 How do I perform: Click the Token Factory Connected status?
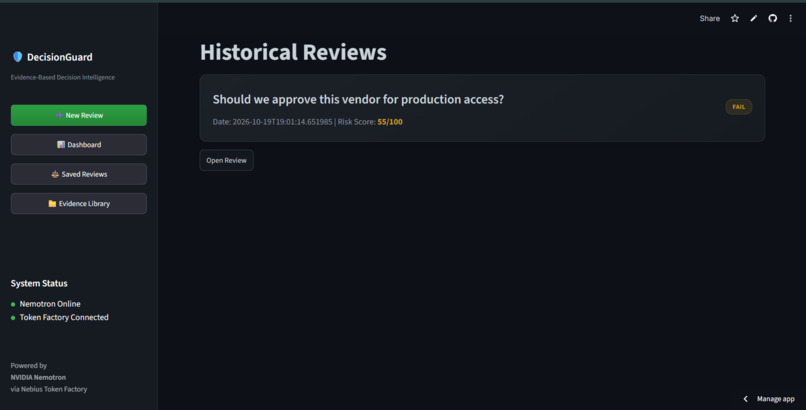(x=64, y=317)
